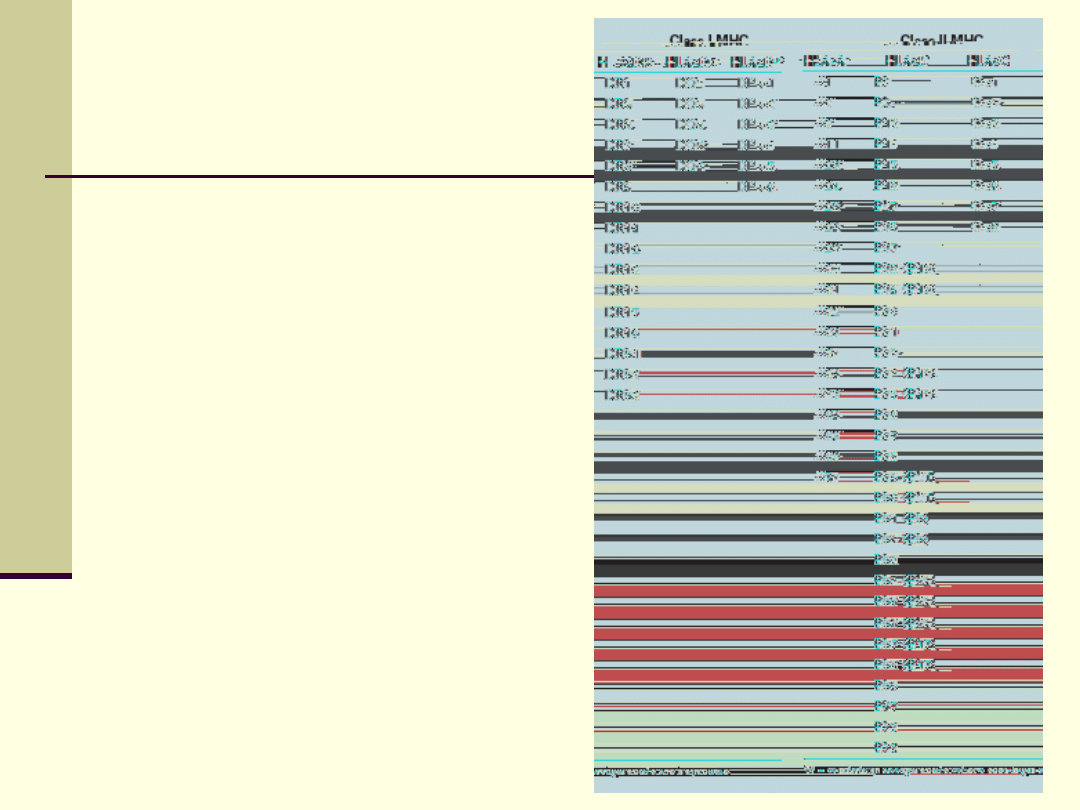
Task: Click the olive vertical sidebar band
Action: (x=36, y=280)
